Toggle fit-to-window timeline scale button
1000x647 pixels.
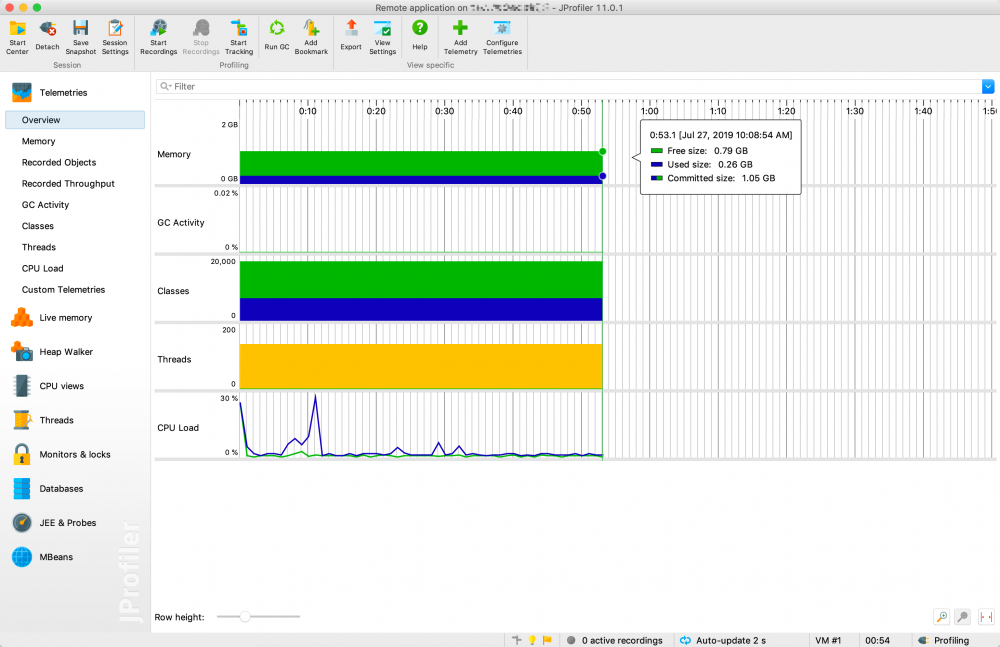click(986, 617)
